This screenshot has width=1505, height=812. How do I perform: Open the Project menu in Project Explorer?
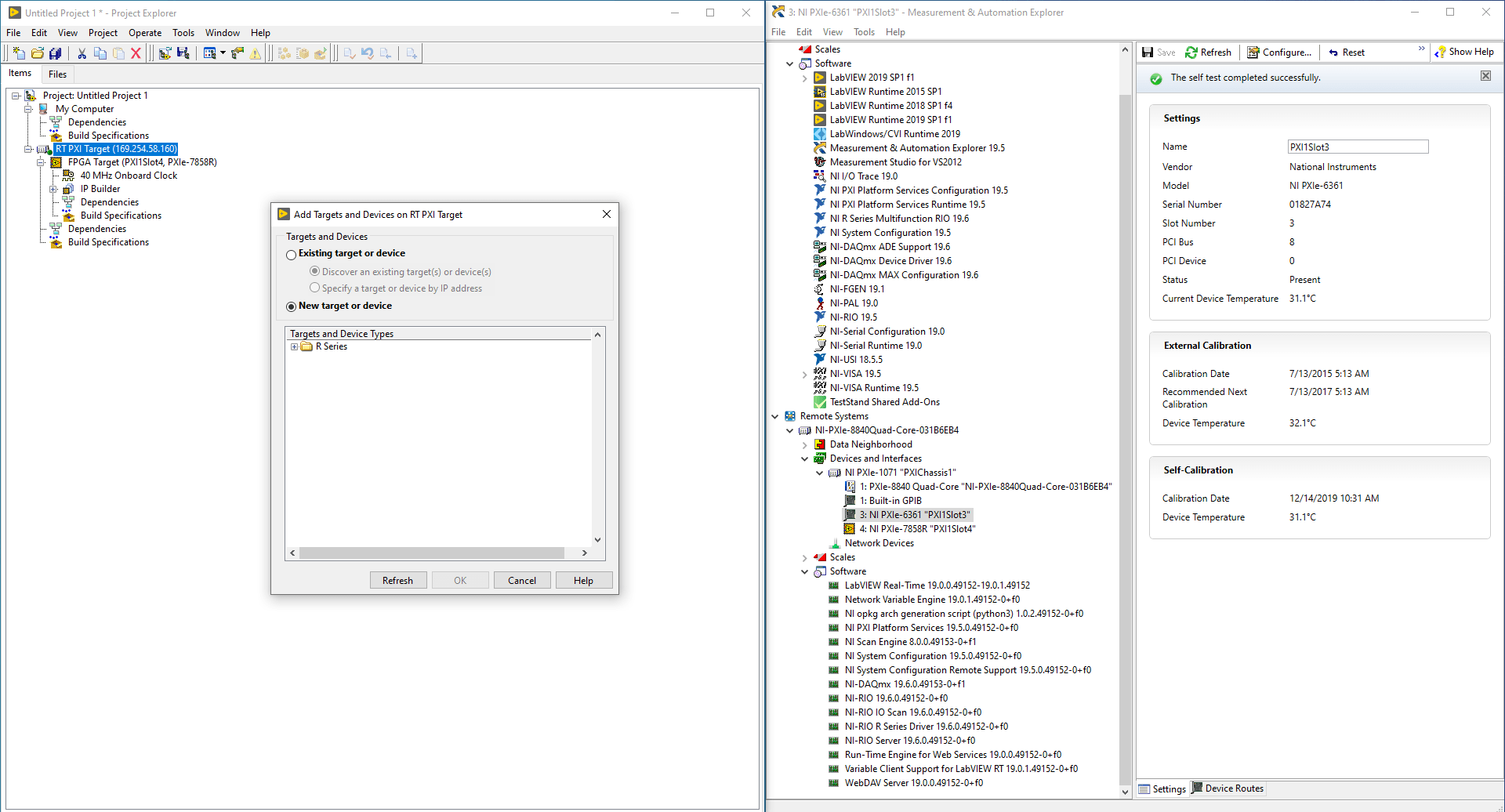[x=103, y=33]
